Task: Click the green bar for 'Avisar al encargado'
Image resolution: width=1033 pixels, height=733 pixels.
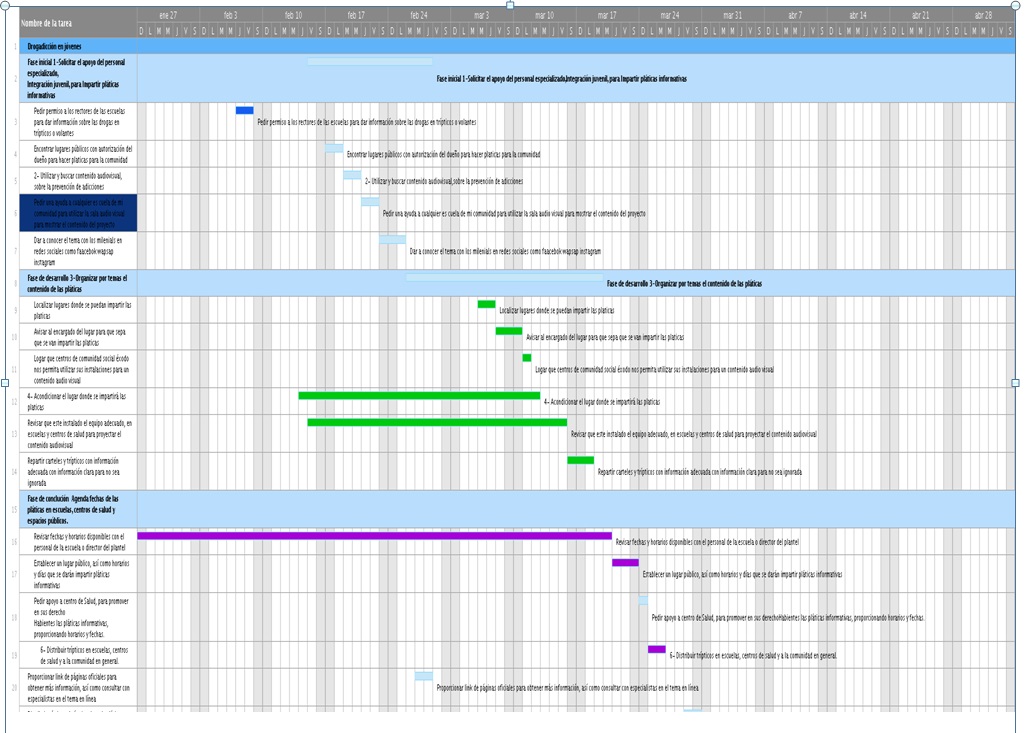Action: [509, 331]
